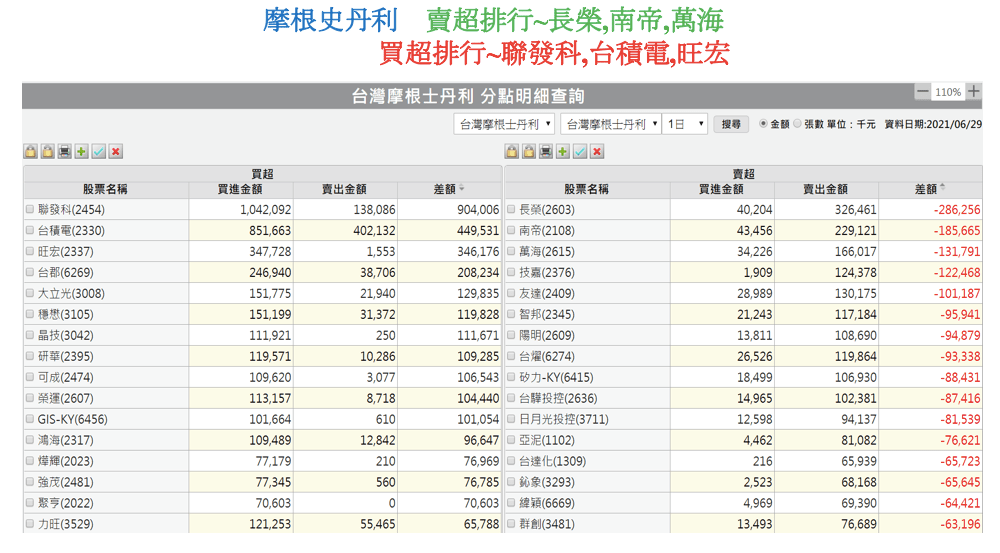Select the 張數 radio button
This screenshot has height=553, width=1000.
(x=797, y=124)
